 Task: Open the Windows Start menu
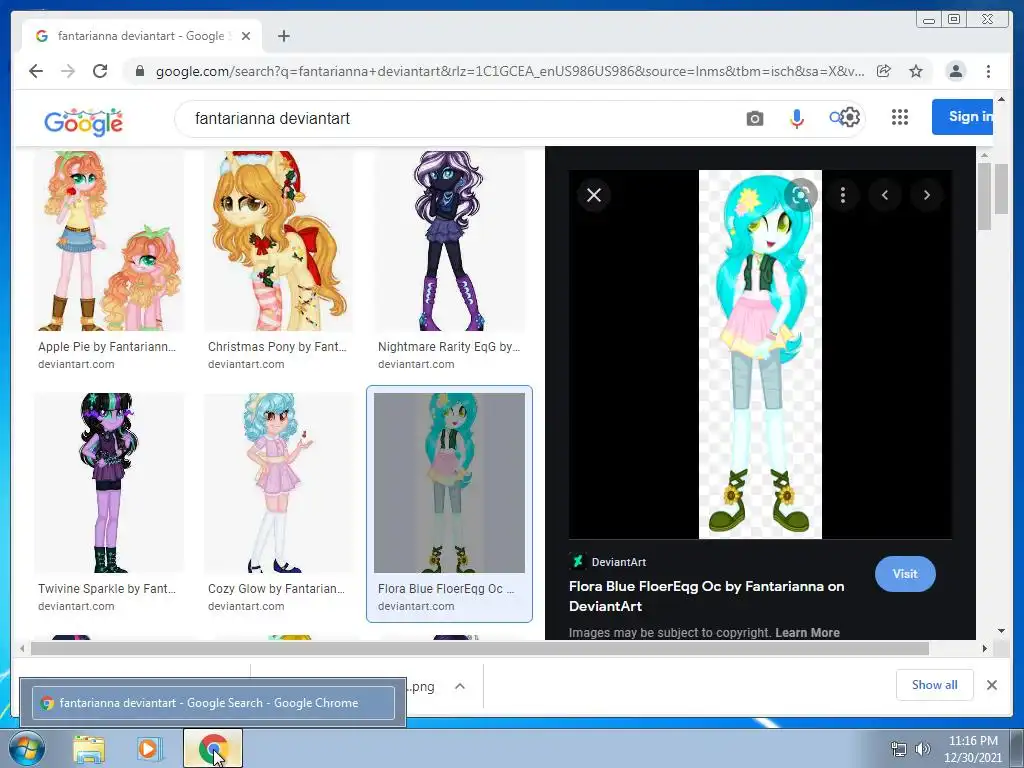tap(25, 749)
